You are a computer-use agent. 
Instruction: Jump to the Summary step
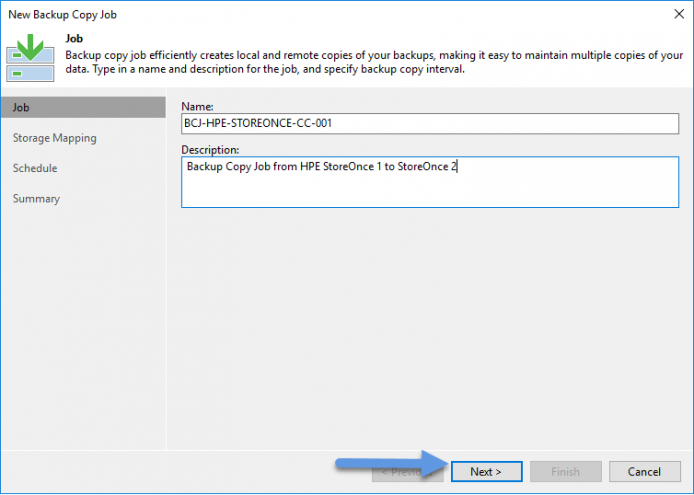pyautogui.click(x=36, y=199)
